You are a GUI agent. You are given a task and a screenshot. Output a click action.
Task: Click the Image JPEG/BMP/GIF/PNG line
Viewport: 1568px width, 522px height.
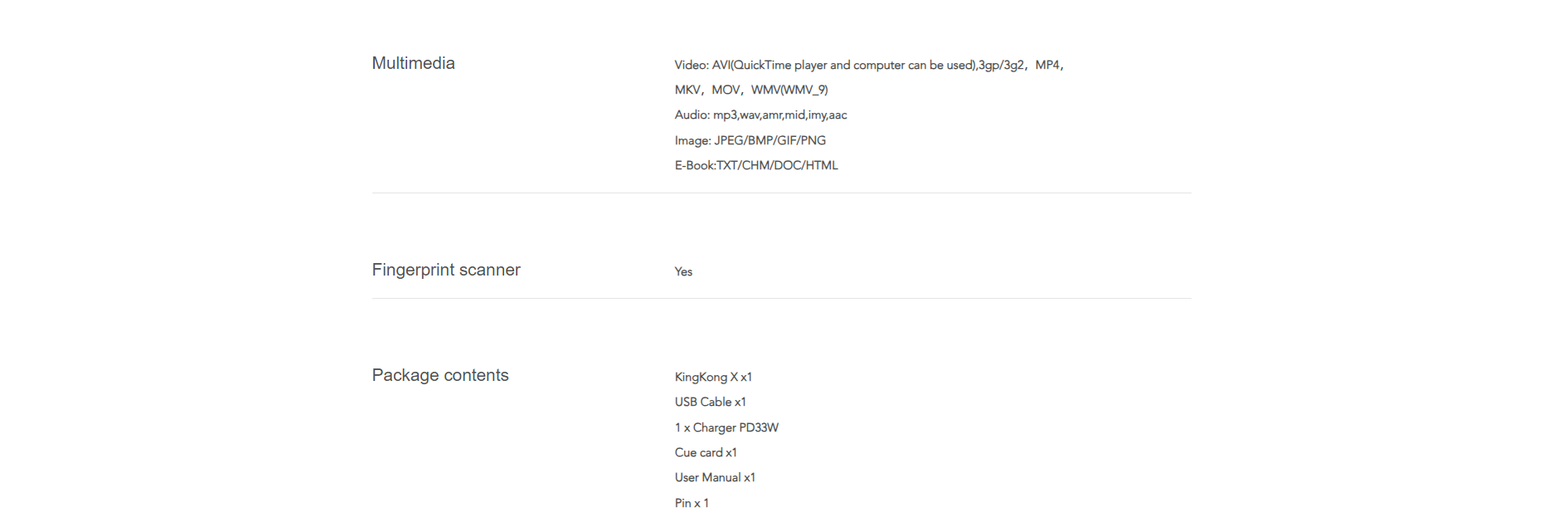point(750,140)
